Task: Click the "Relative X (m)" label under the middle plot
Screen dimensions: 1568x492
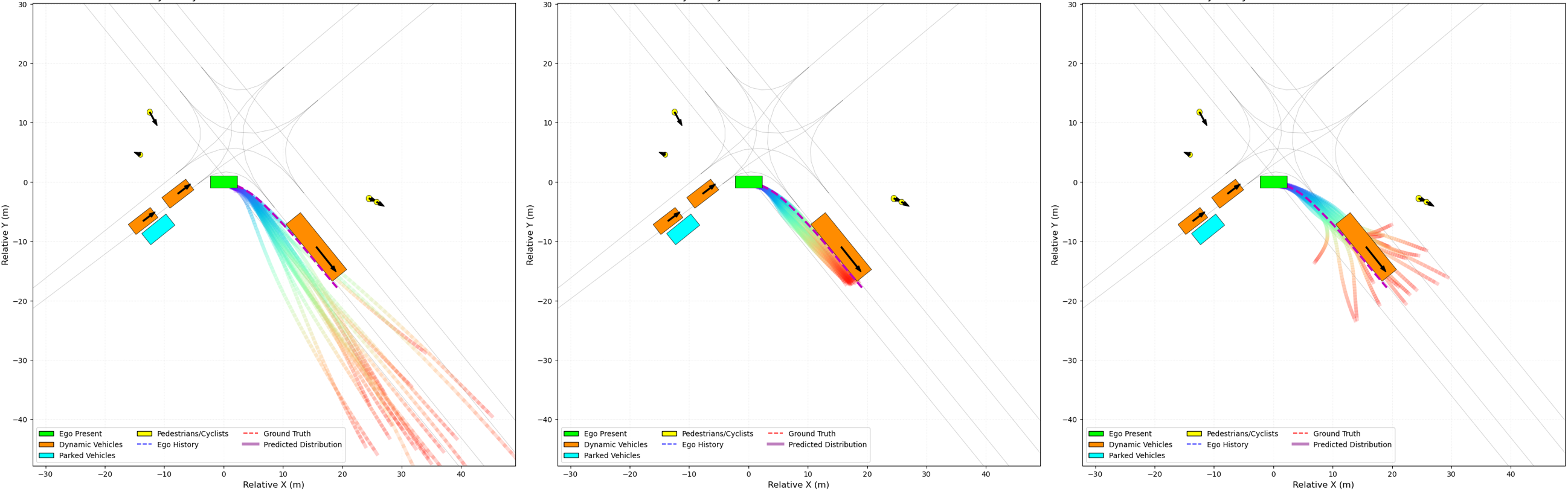Action: coord(798,485)
